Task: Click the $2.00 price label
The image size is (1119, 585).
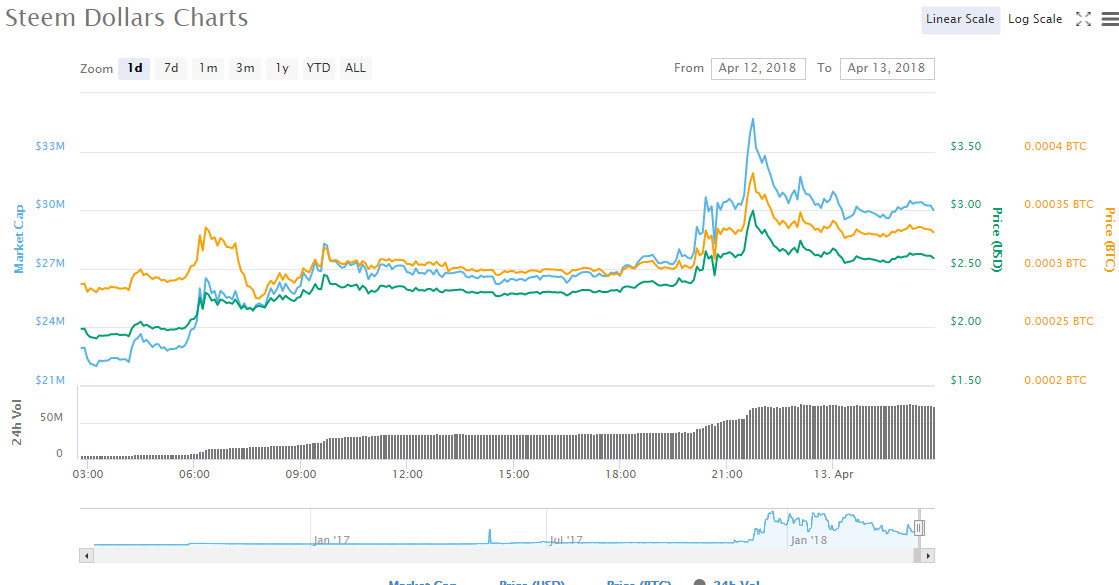Action: coord(966,321)
